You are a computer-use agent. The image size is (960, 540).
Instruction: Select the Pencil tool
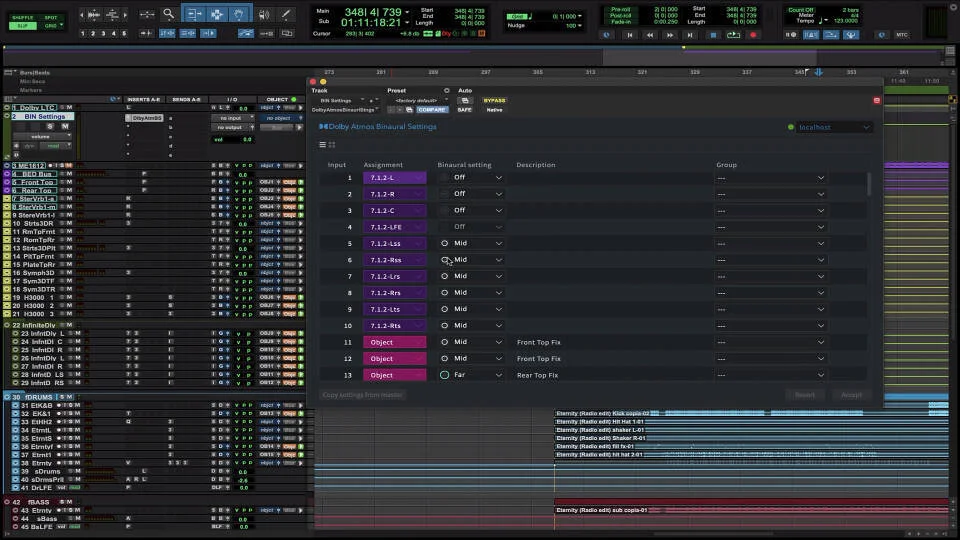point(285,14)
